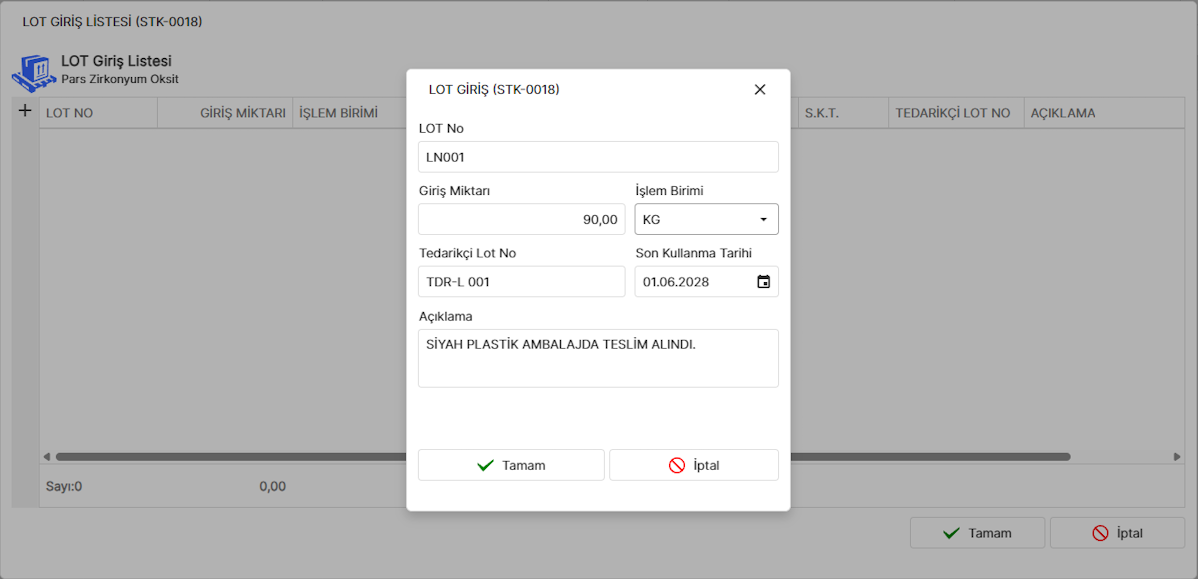This screenshot has width=1198, height=579.
Task: Click the LOT Giriş Listesi pallet icon
Action: coord(34,71)
